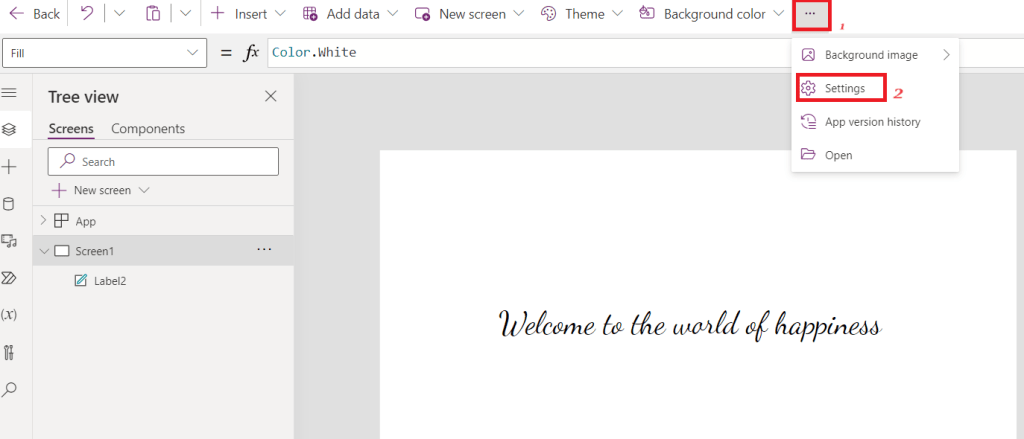Close the Tree view panel

(270, 96)
